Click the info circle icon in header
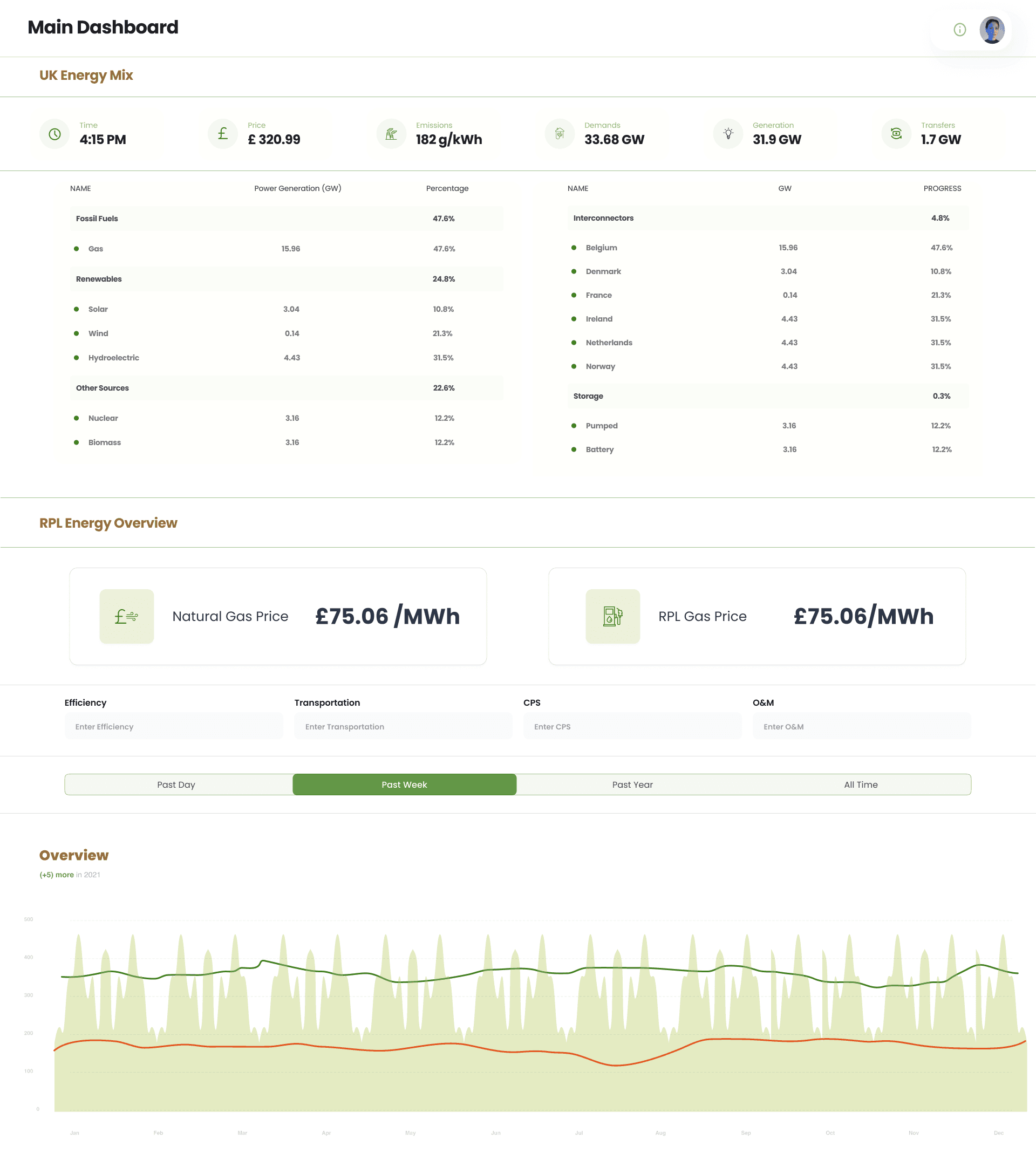 pyautogui.click(x=959, y=30)
